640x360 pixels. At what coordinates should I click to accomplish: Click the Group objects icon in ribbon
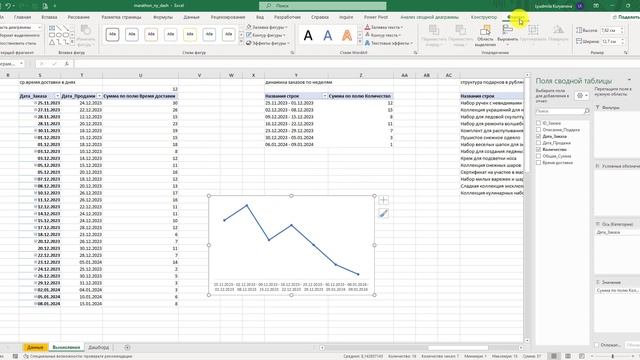(x=533, y=29)
